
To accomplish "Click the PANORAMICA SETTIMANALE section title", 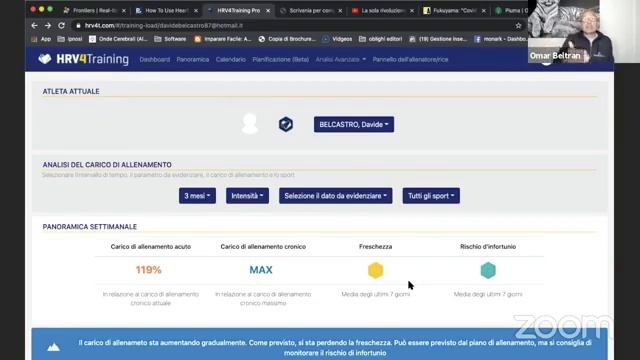I will [x=90, y=227].
